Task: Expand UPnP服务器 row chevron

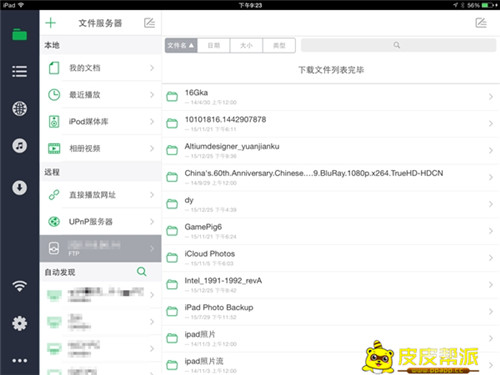Action: pyautogui.click(x=152, y=221)
